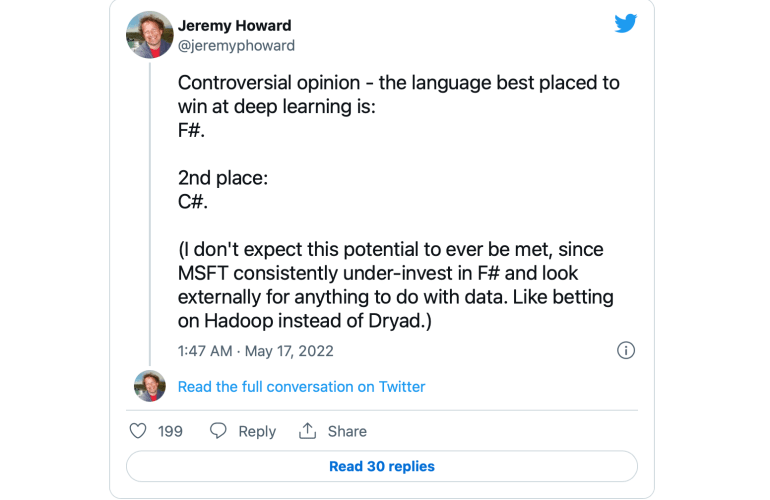Click small avatar beside conversation link
This screenshot has width=770, height=500.
(150, 386)
